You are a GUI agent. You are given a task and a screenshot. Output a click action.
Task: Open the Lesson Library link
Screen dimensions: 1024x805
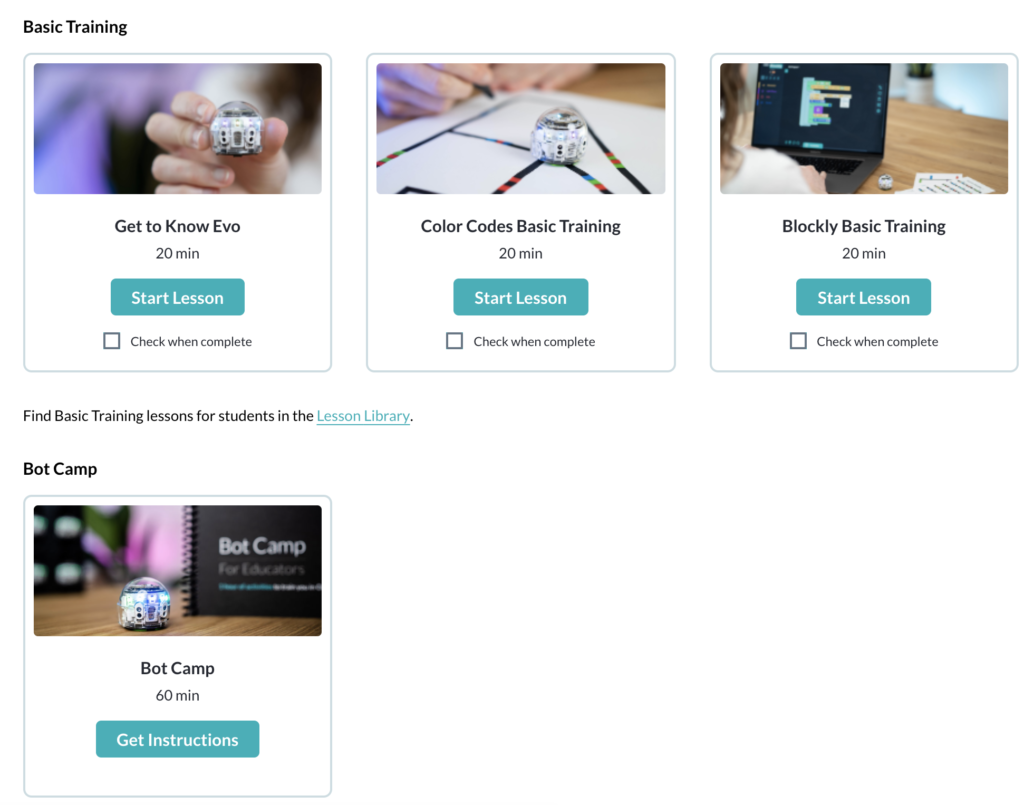pos(363,416)
